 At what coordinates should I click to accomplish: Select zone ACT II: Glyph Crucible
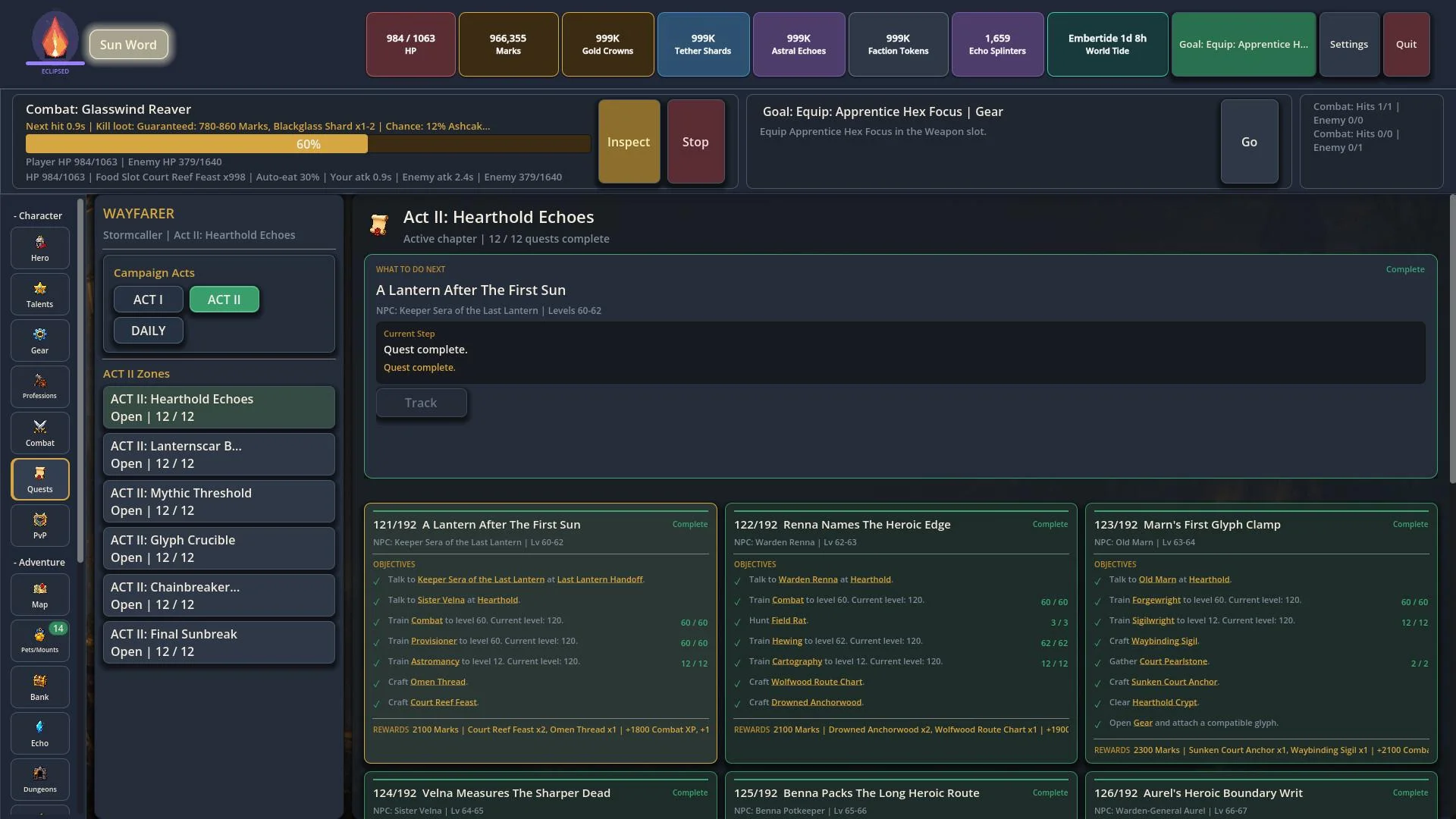218,548
